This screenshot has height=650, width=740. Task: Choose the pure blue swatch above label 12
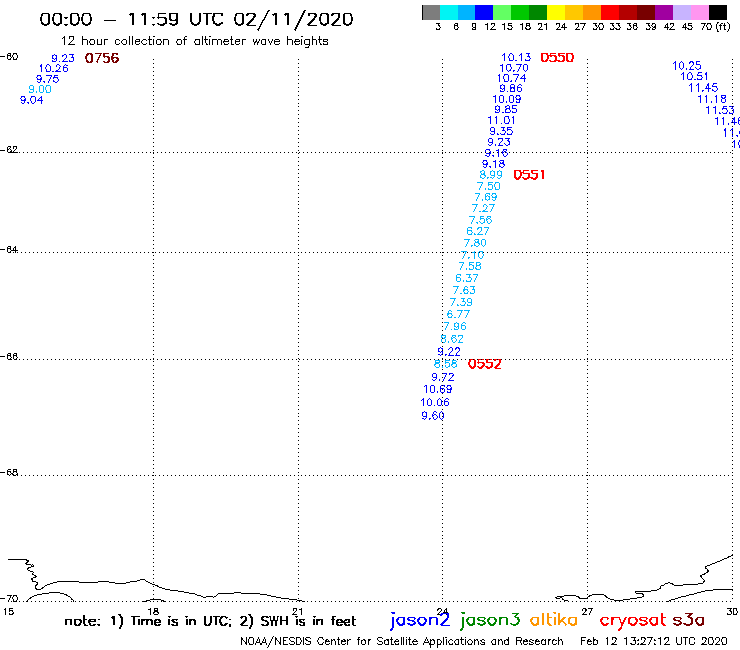click(484, 12)
